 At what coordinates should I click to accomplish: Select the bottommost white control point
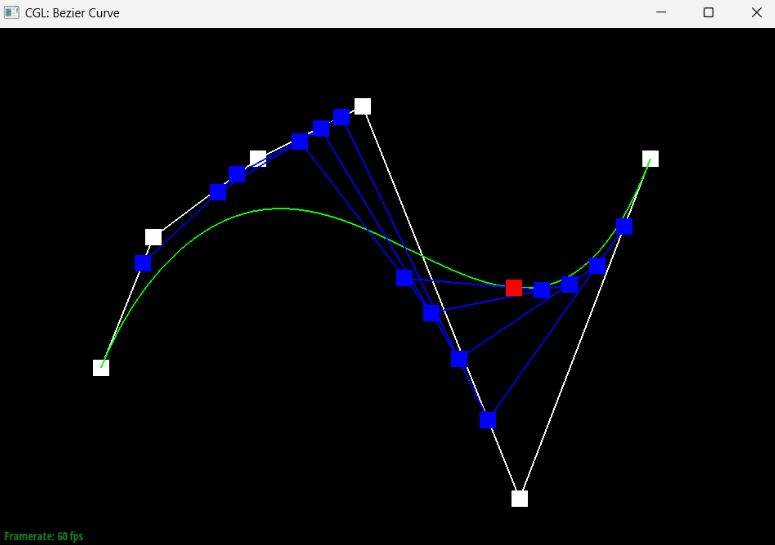point(519,498)
